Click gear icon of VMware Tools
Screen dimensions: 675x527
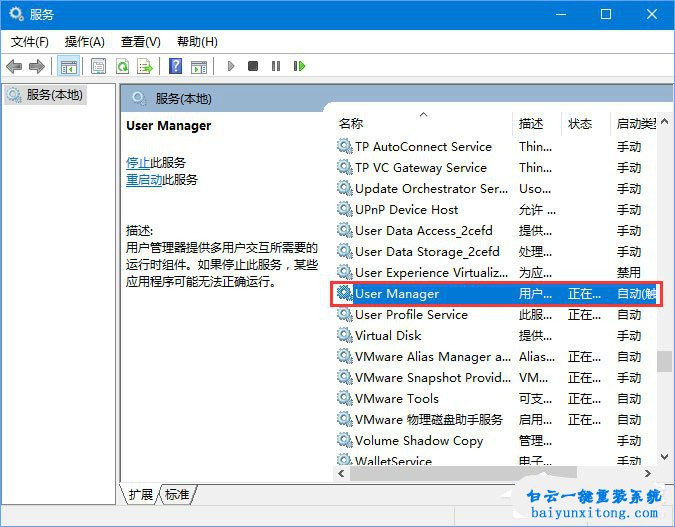point(344,398)
